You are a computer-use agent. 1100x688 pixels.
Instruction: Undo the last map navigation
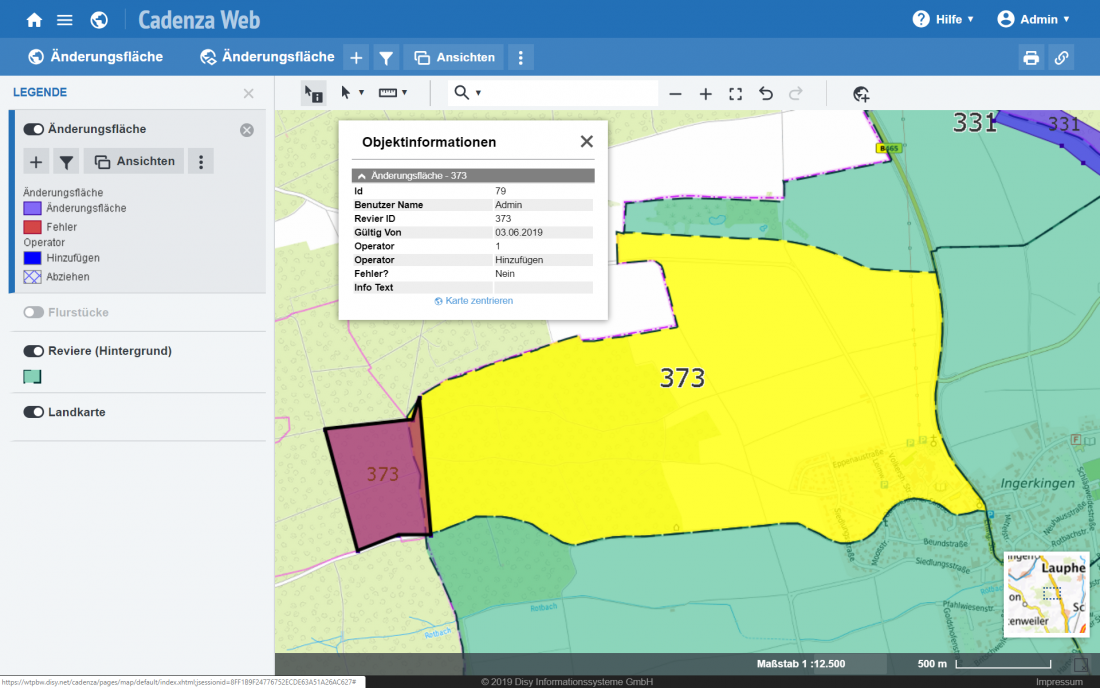pyautogui.click(x=766, y=94)
